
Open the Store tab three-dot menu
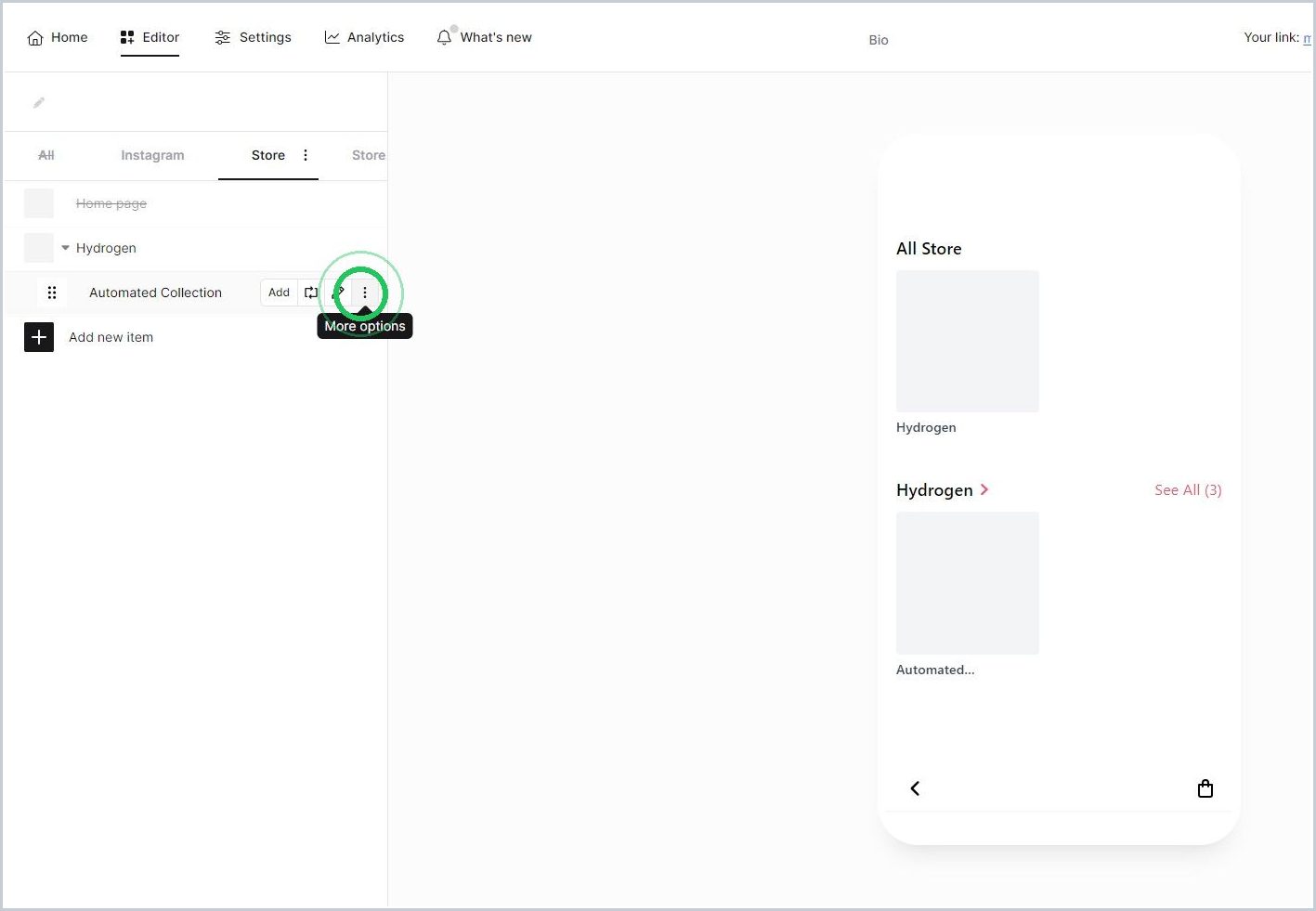306,155
